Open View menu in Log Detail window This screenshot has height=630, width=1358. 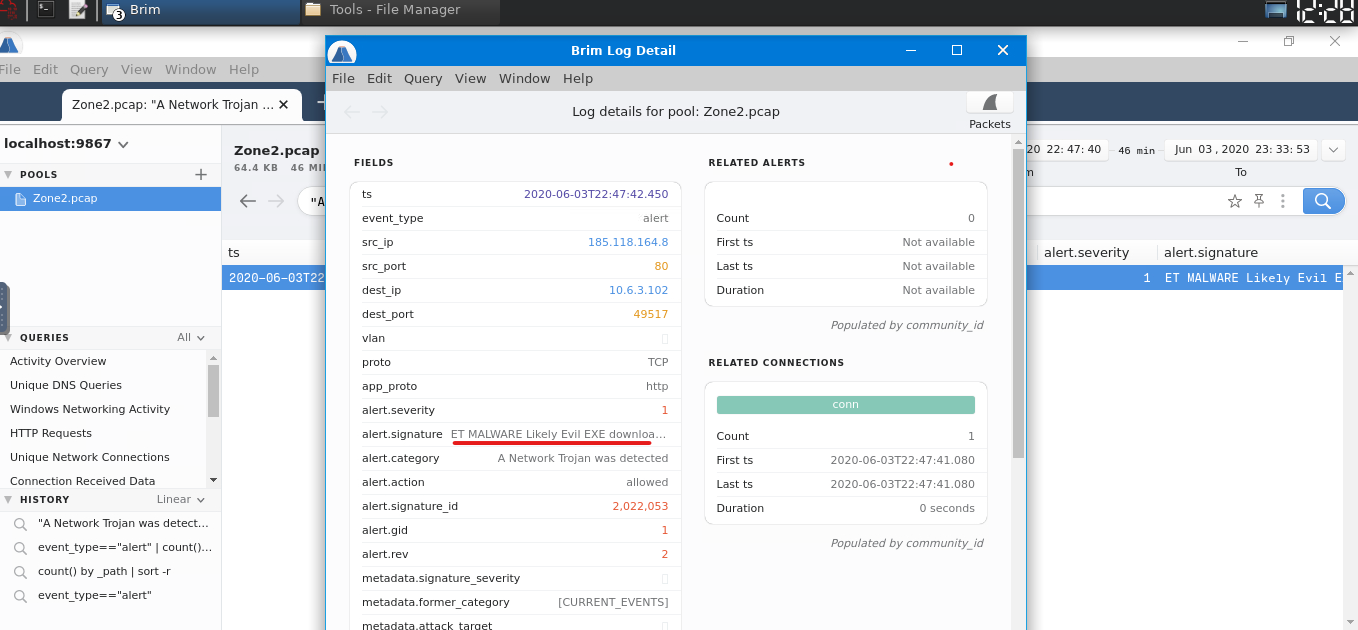coord(470,78)
